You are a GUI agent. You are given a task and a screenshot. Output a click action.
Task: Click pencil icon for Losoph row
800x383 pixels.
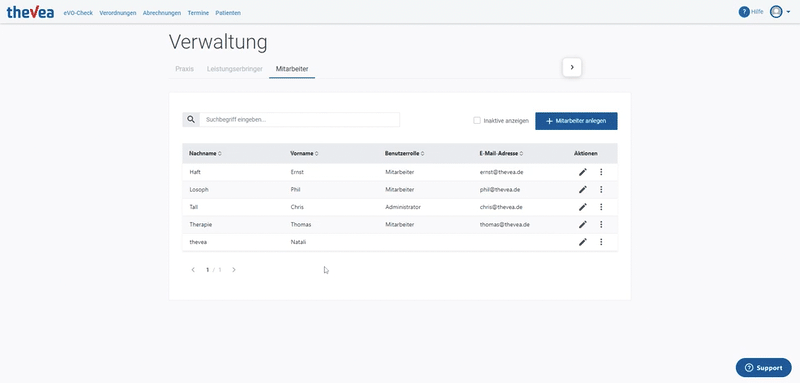[583, 189]
